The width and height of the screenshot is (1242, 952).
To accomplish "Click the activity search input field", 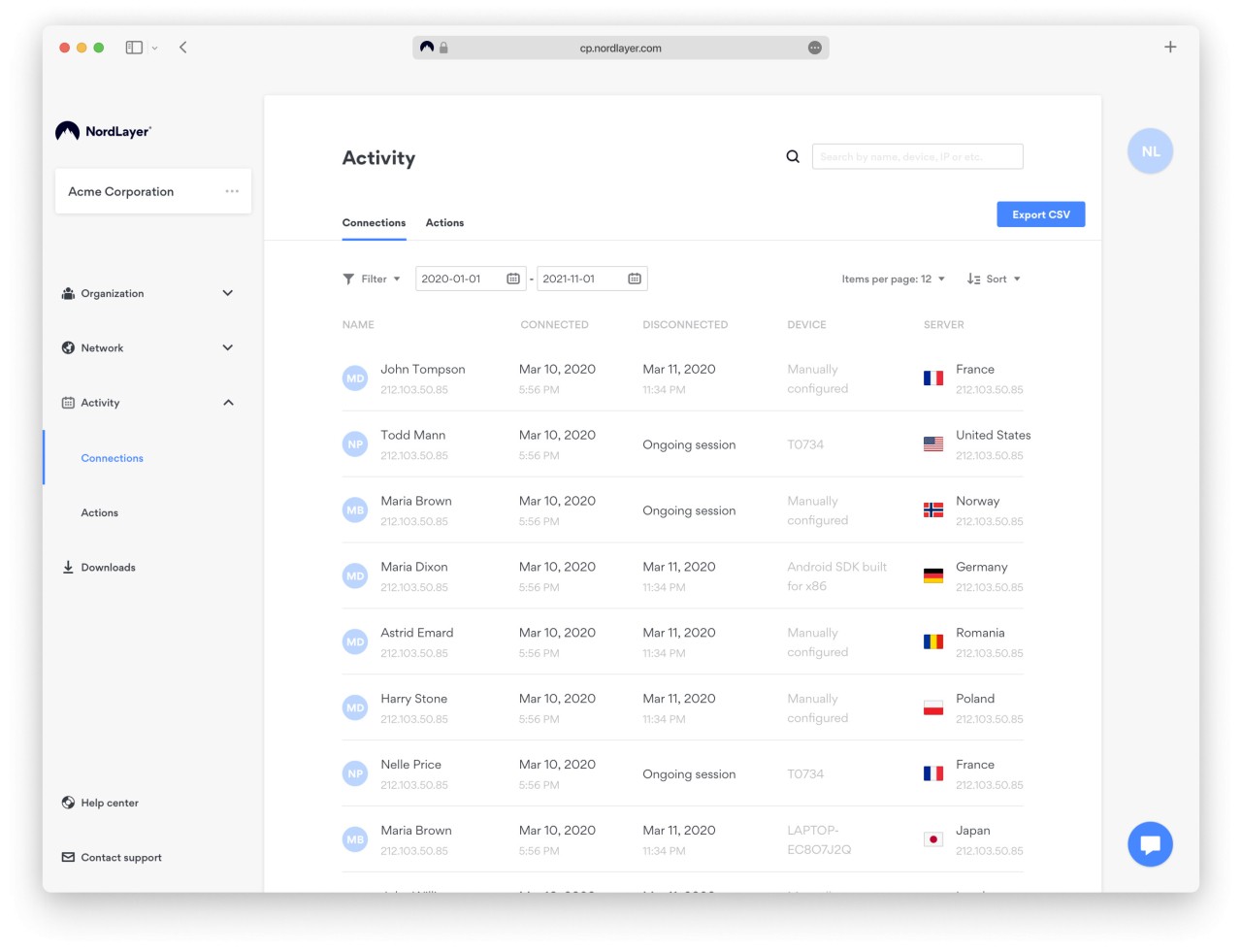I will coord(917,156).
